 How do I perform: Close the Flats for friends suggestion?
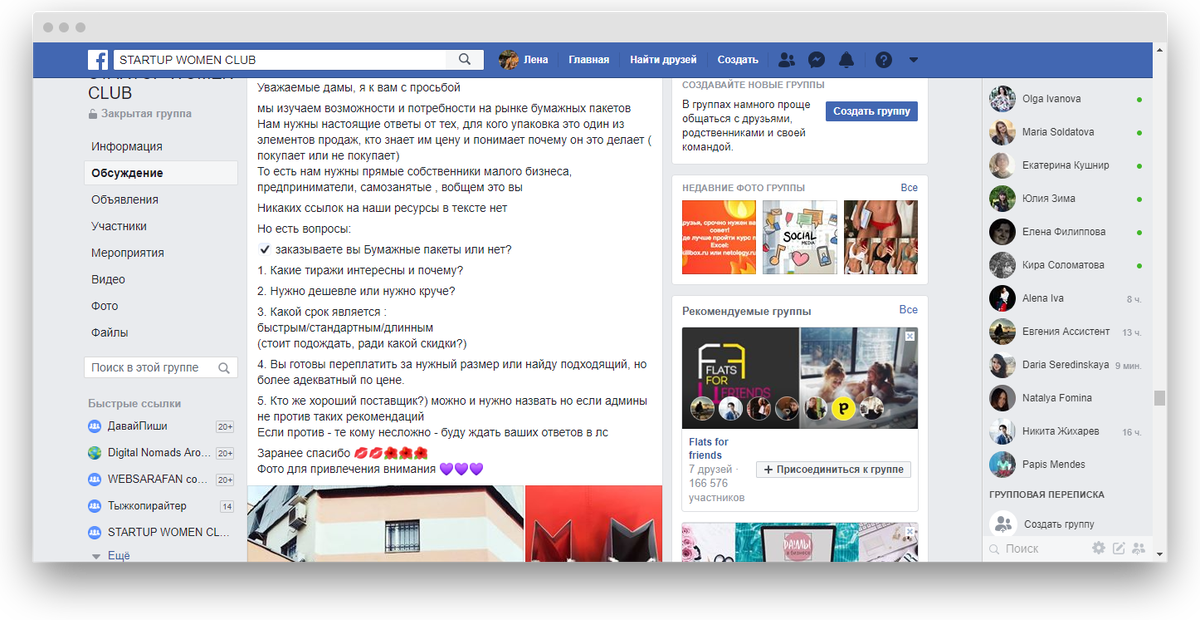click(x=909, y=337)
